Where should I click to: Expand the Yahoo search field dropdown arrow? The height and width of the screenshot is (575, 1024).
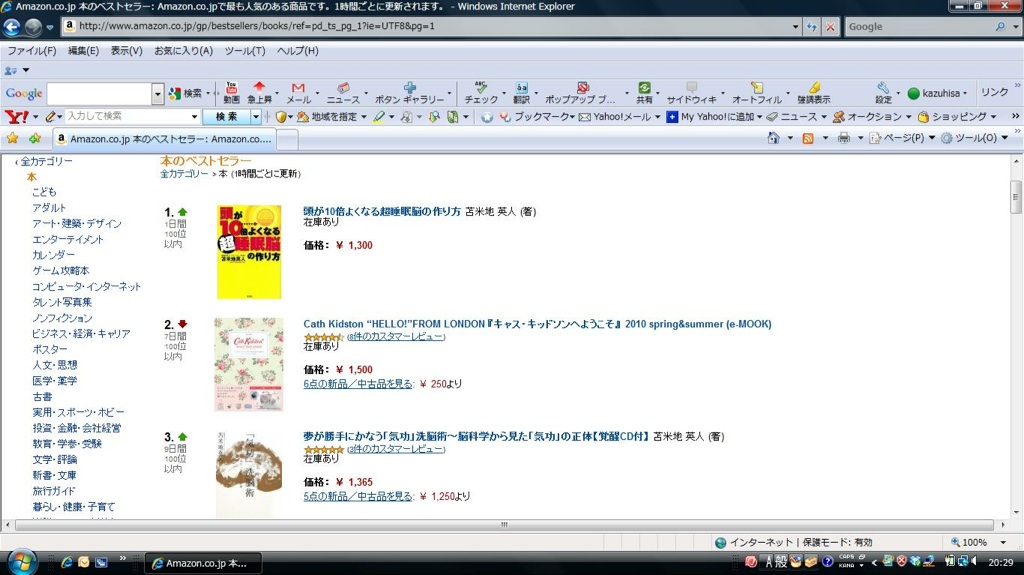tap(194, 116)
